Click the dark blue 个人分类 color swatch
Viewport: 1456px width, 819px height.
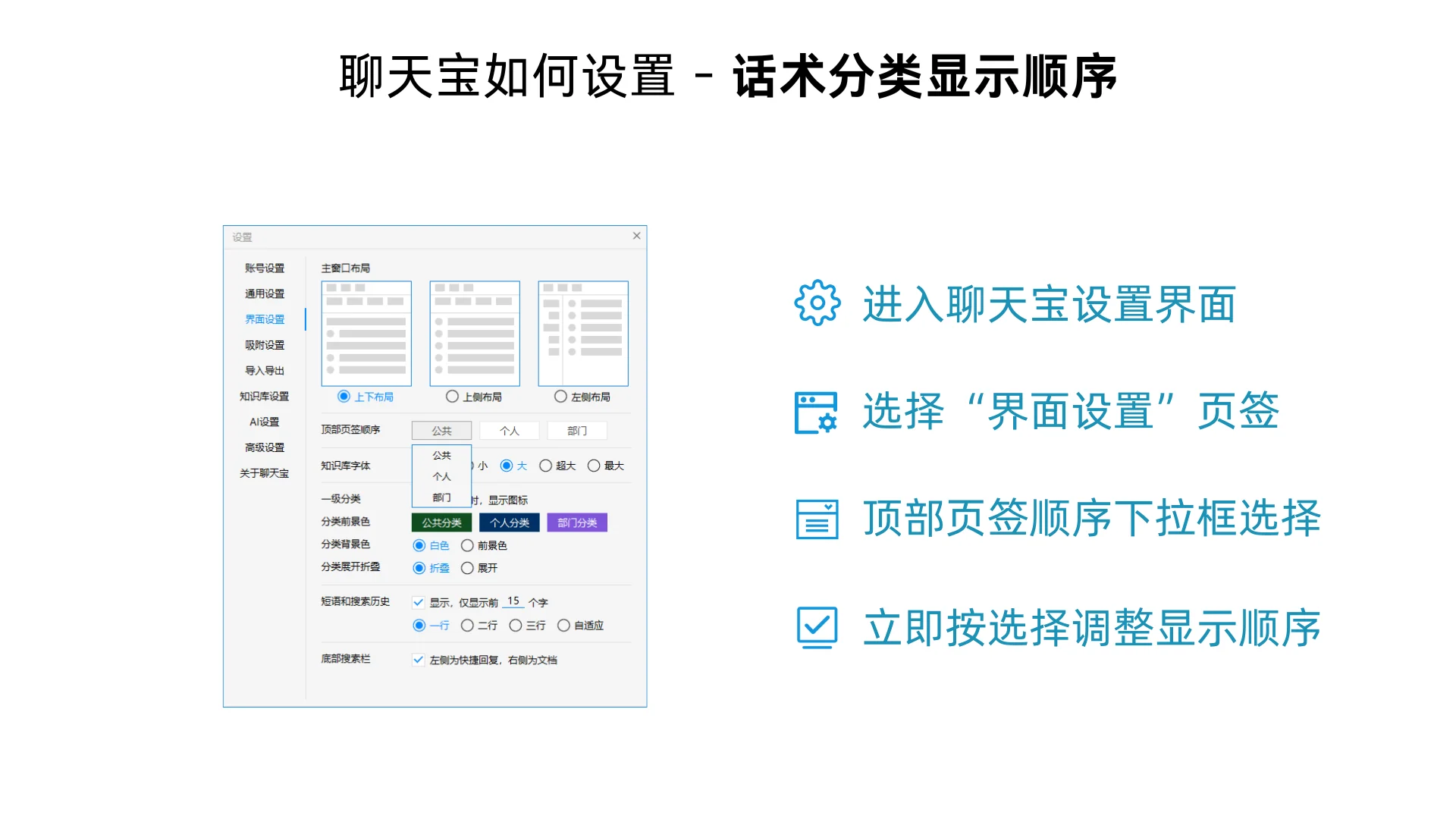(x=510, y=522)
